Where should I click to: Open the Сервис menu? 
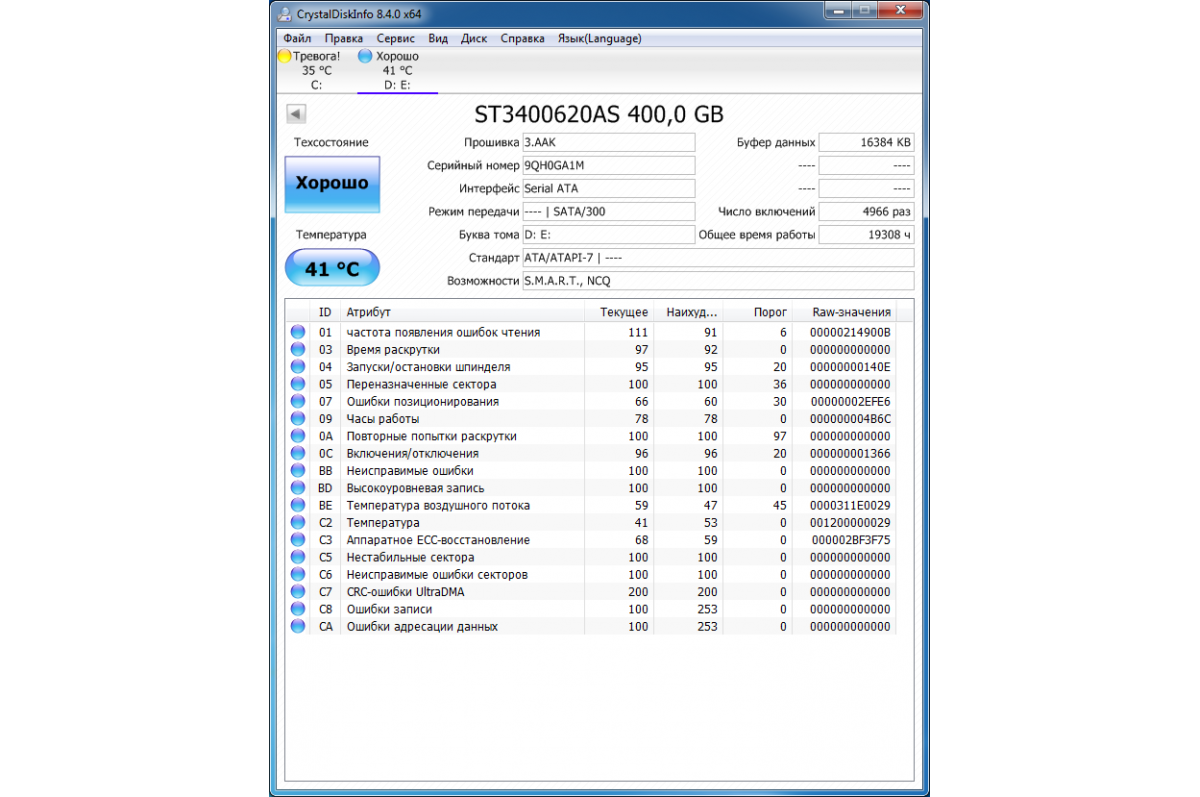pyautogui.click(x=396, y=39)
